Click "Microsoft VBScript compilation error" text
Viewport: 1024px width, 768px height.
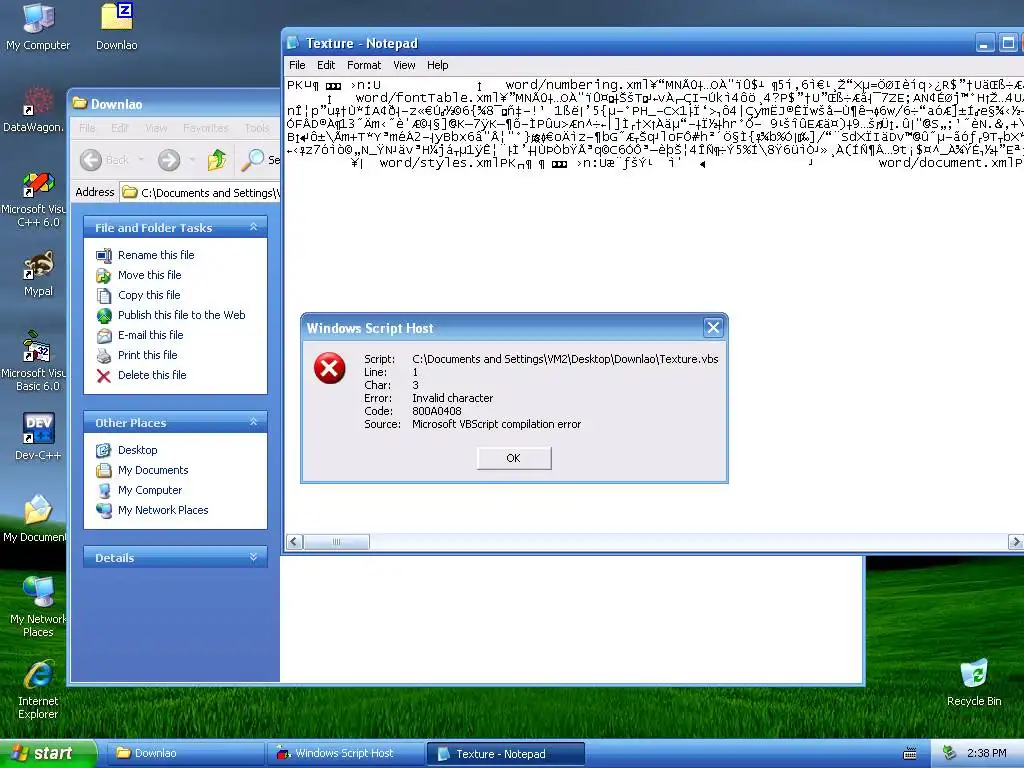click(496, 424)
